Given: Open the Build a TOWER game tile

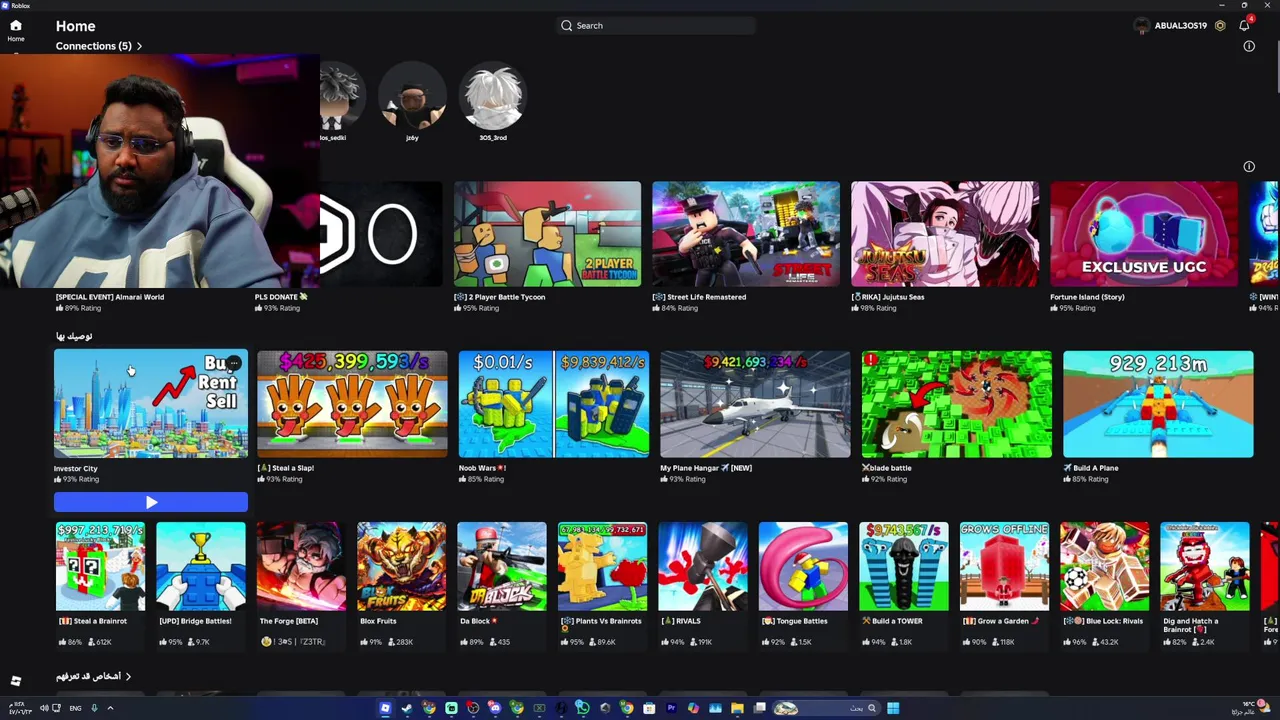Looking at the screenshot, I should pos(904,566).
